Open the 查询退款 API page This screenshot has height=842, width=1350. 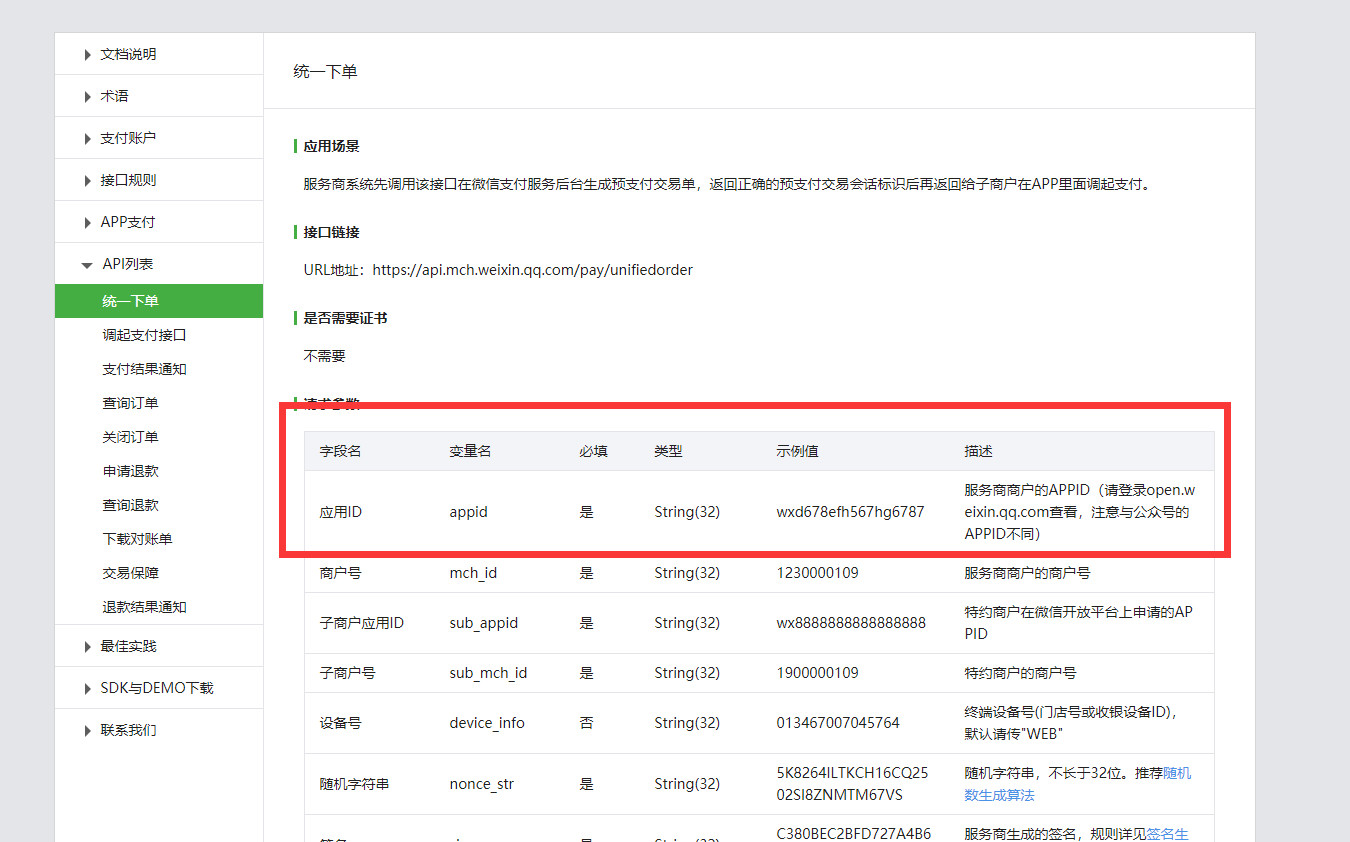pyautogui.click(x=130, y=505)
